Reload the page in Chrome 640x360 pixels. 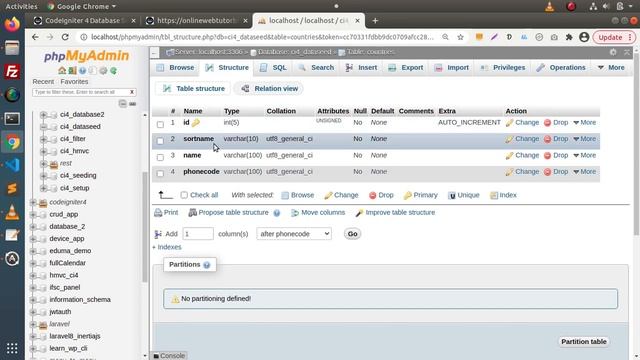65,37
